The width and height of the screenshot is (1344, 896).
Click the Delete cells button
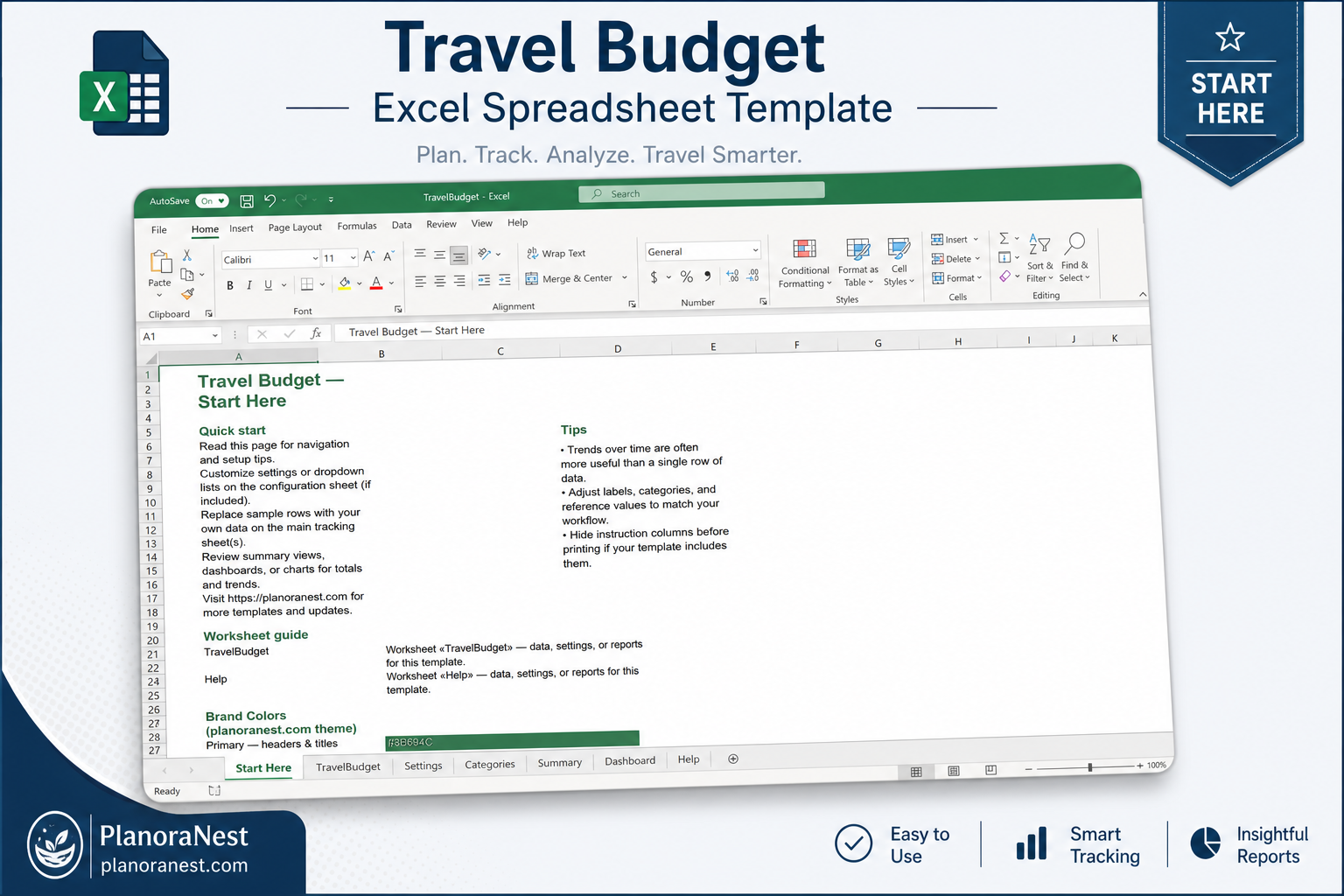pos(956,259)
